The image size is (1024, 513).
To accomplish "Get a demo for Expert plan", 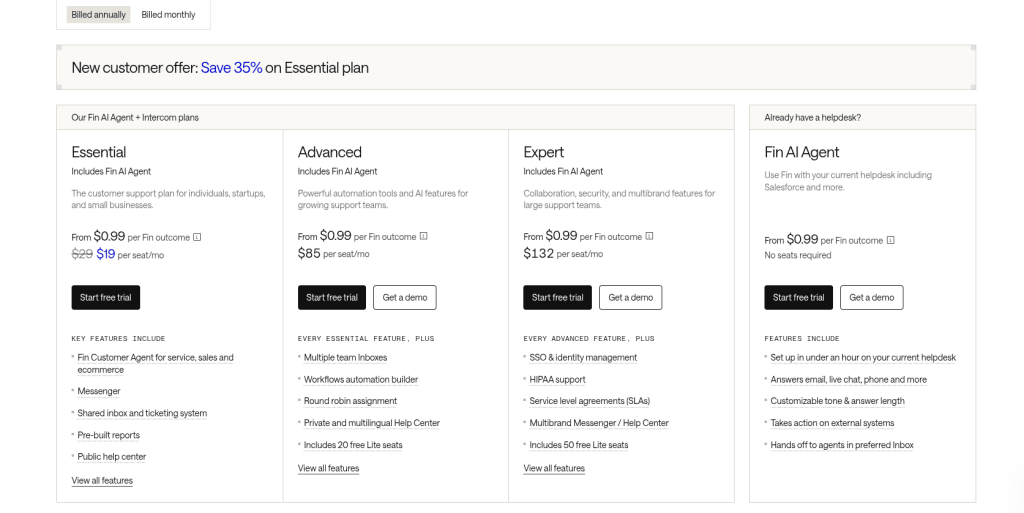I will point(630,298).
